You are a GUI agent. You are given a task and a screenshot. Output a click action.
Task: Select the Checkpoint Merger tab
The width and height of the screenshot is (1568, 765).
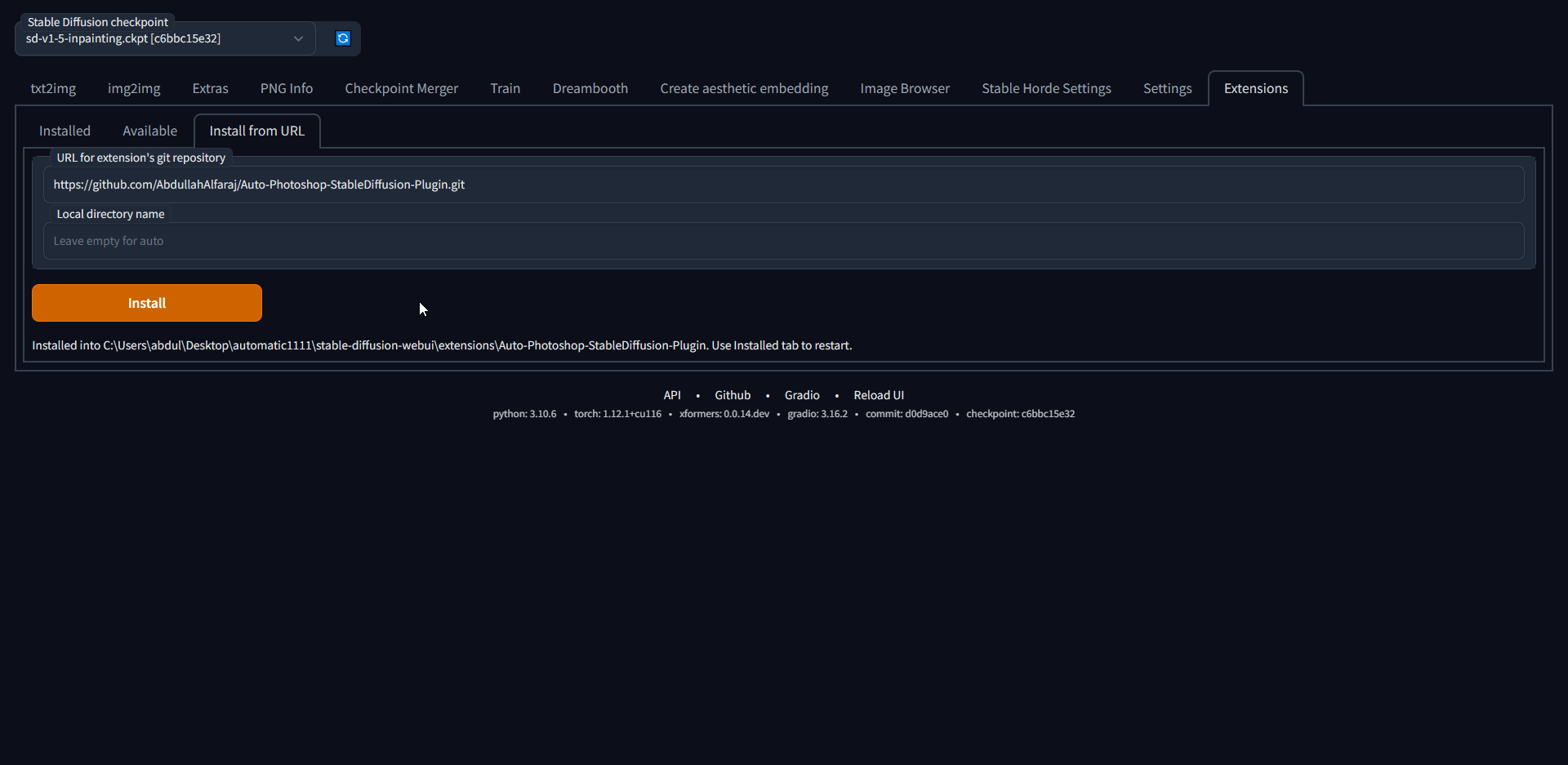pos(401,88)
